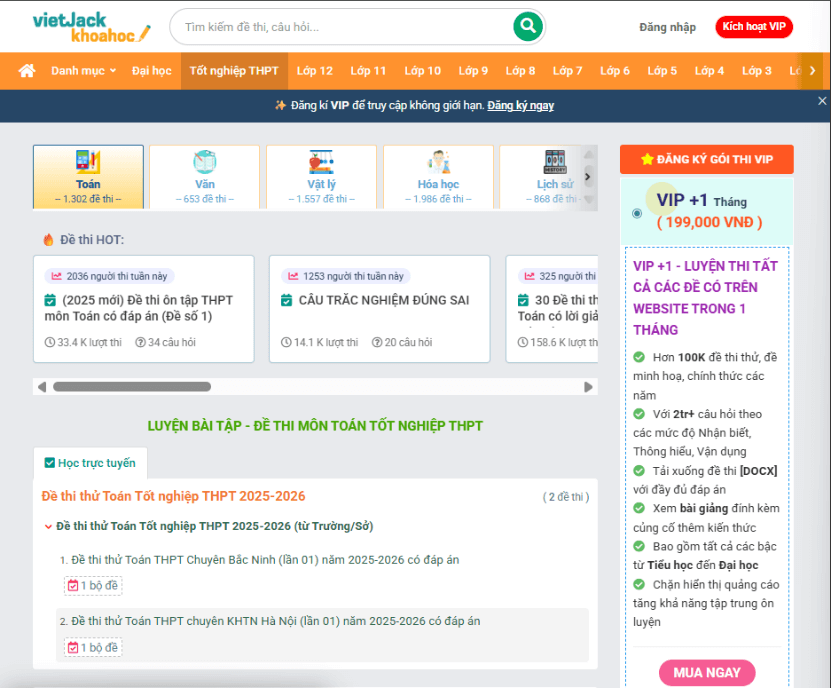
Task: Open the Tốt nghiệp THPT menu item
Action: [234, 71]
